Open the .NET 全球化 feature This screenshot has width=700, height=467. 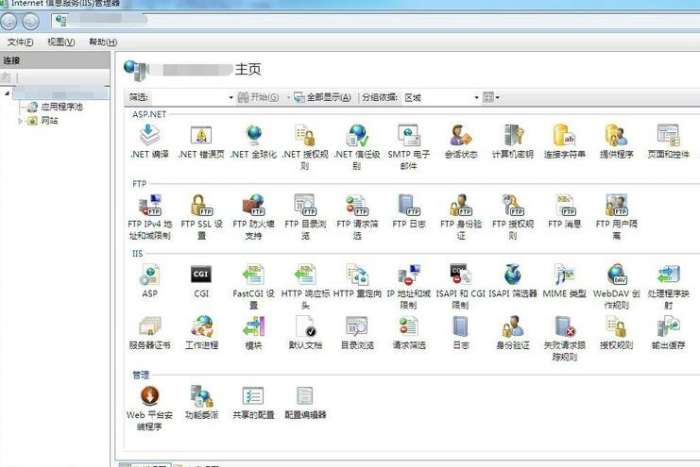[x=254, y=142]
